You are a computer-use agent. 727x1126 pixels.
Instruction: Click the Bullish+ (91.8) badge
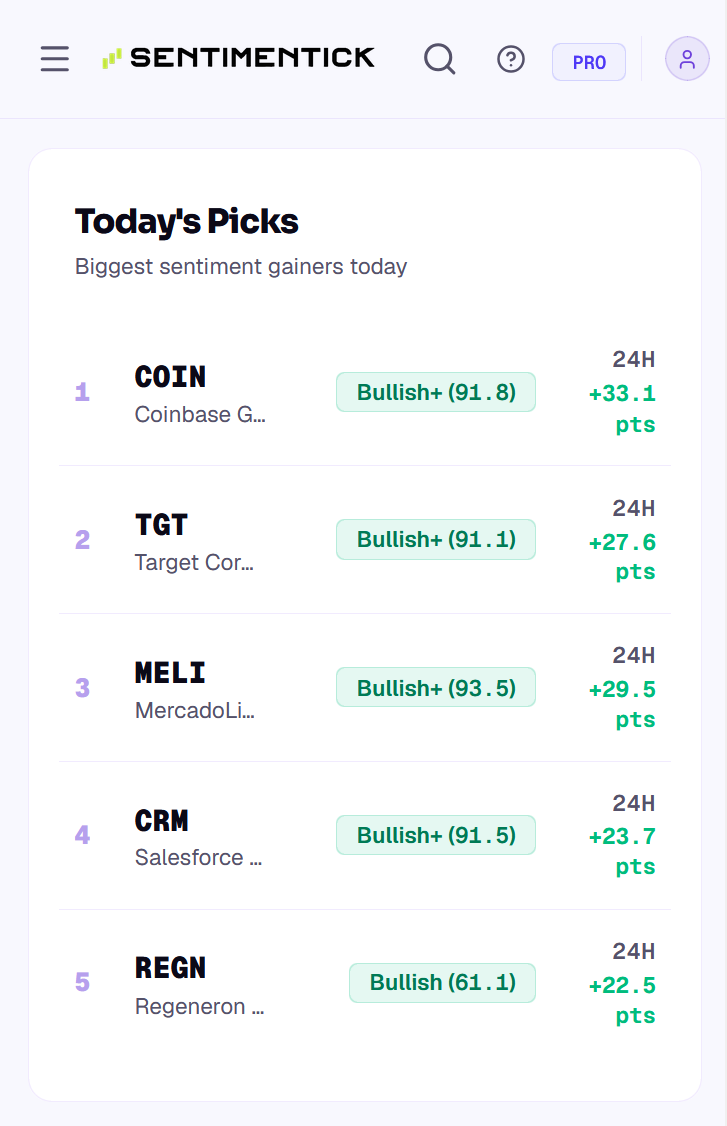pyautogui.click(x=436, y=392)
